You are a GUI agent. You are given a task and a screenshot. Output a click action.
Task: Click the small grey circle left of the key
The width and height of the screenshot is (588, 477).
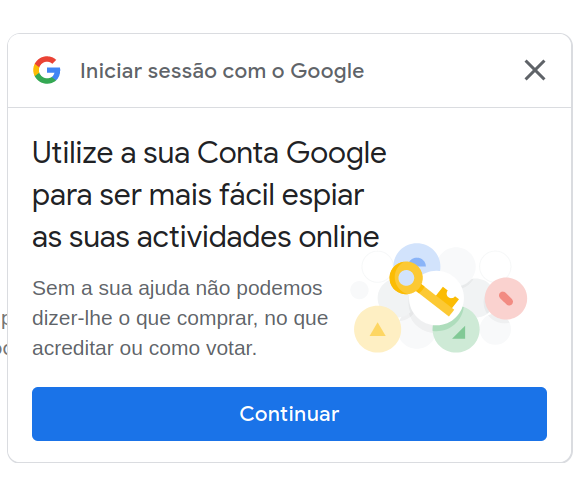(359, 290)
